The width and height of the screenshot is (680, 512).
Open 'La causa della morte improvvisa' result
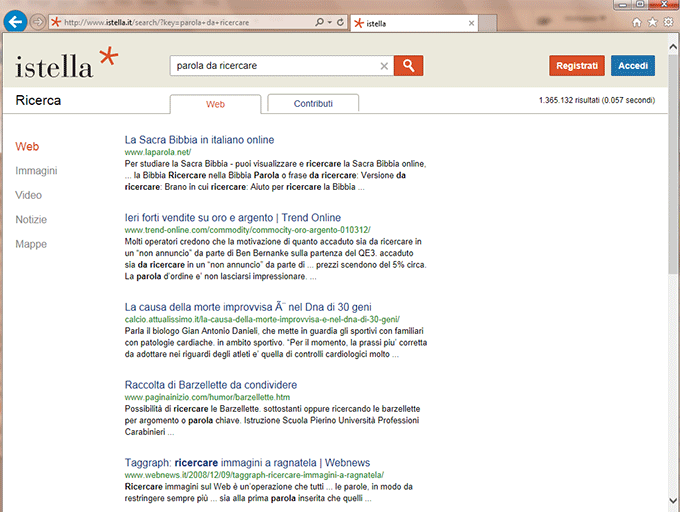pyautogui.click(x=248, y=307)
